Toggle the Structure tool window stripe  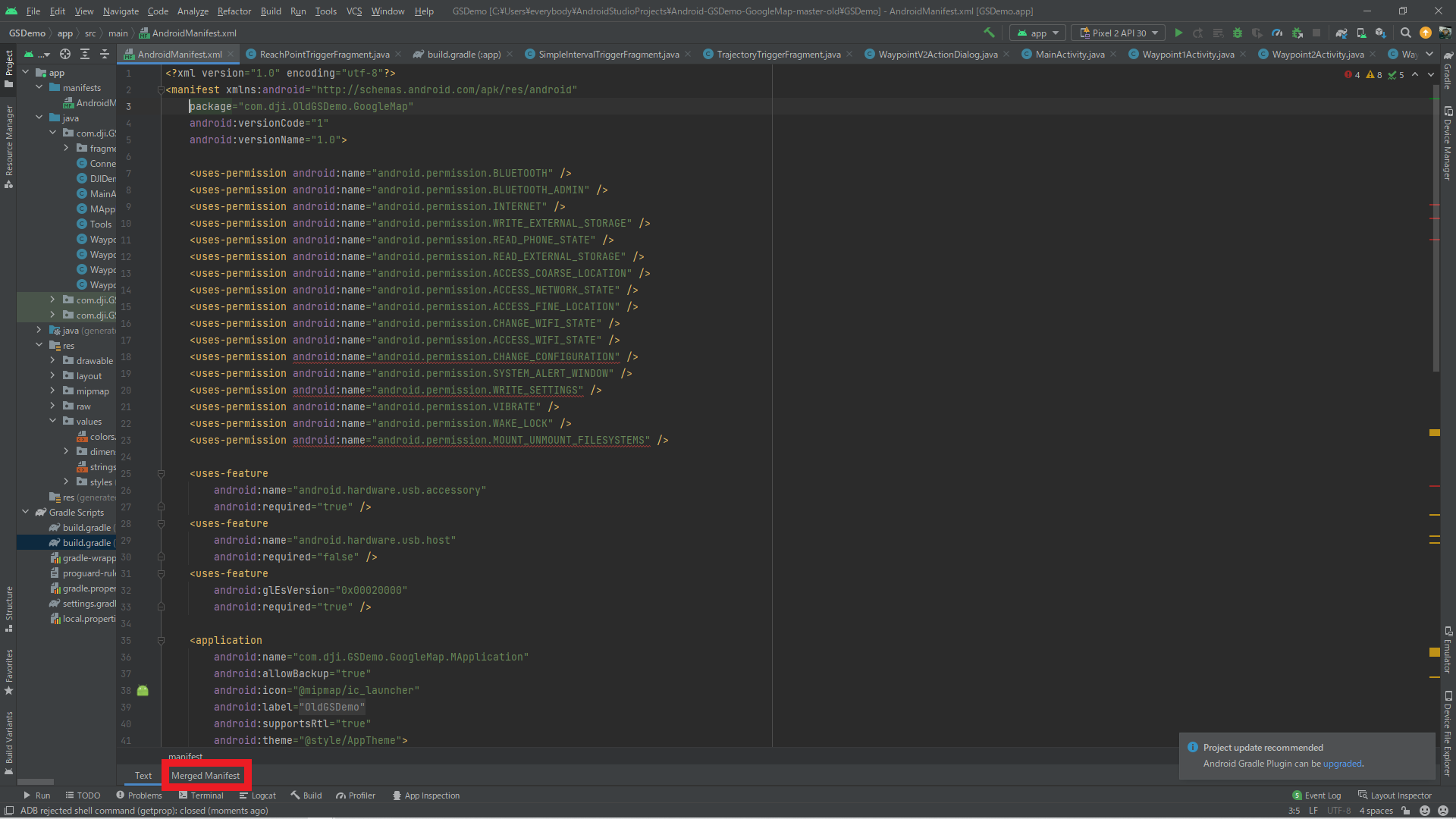[9, 608]
